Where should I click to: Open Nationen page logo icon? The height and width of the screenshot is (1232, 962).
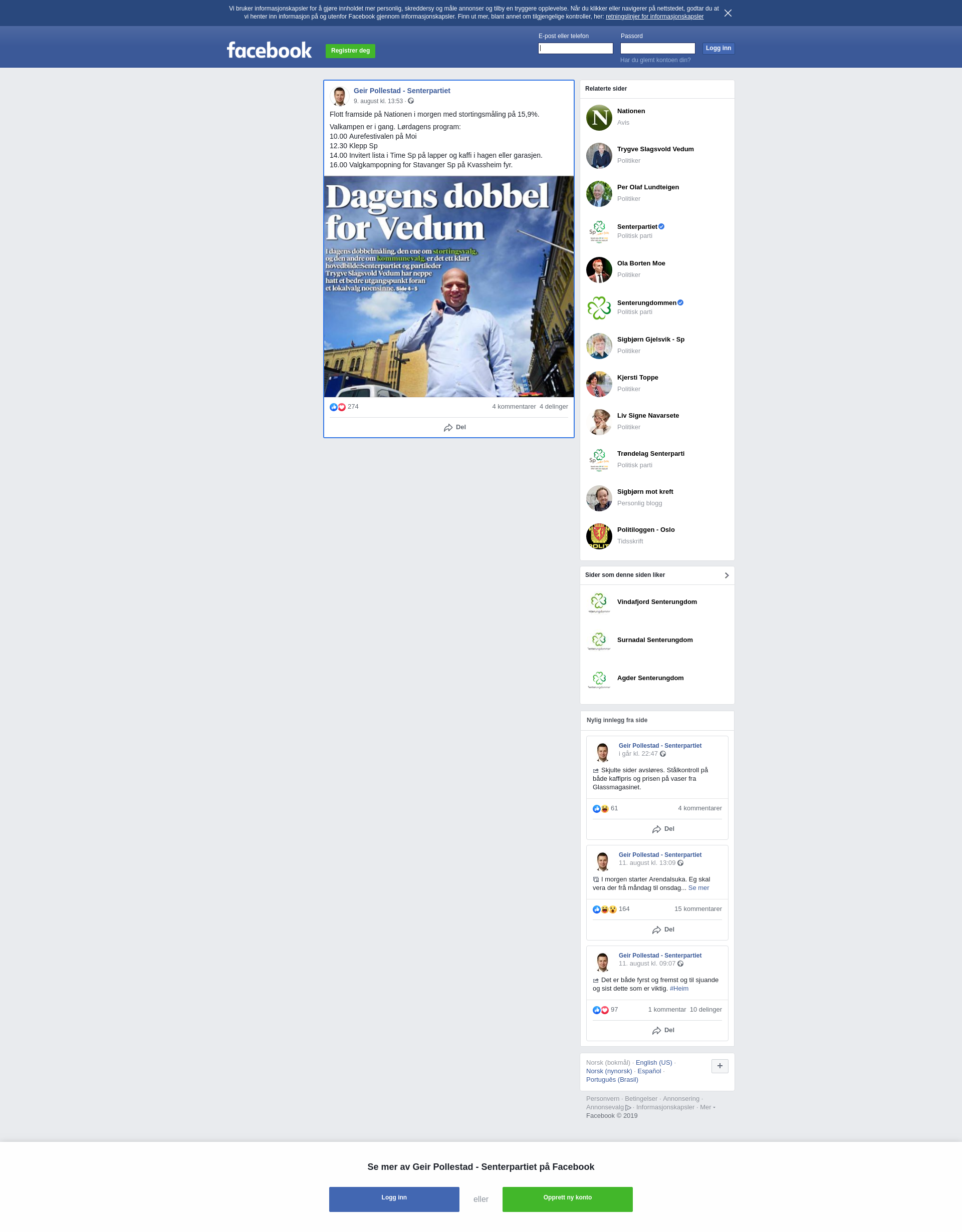point(599,117)
